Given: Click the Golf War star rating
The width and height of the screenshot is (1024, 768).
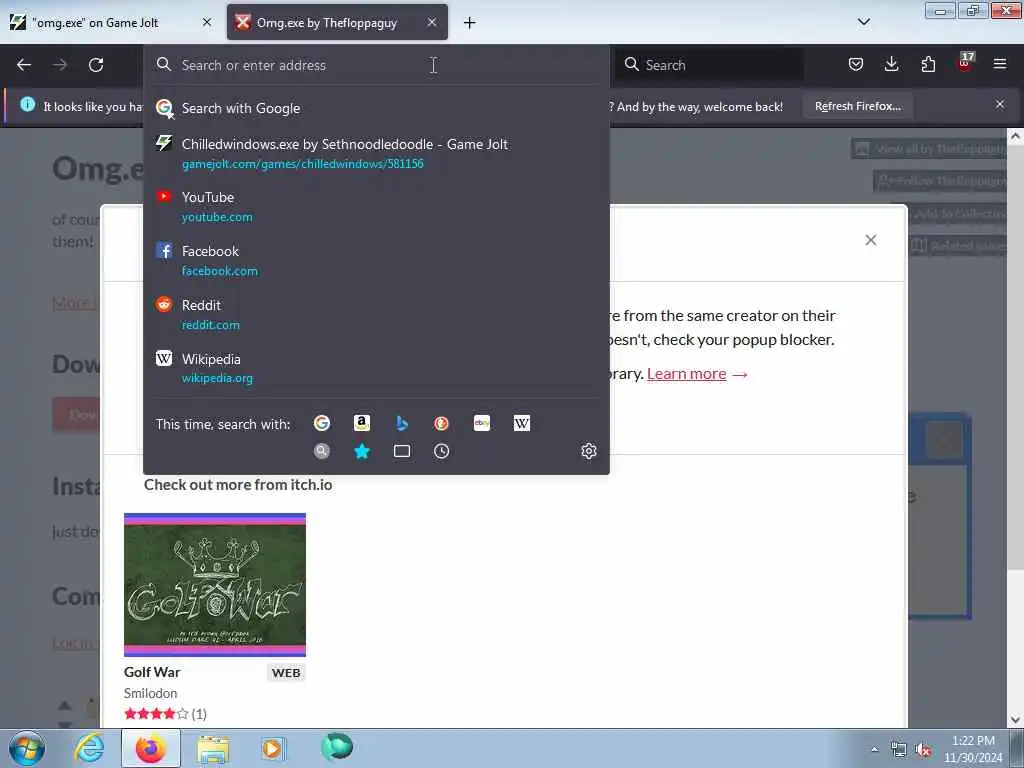Looking at the screenshot, I should click(x=157, y=714).
